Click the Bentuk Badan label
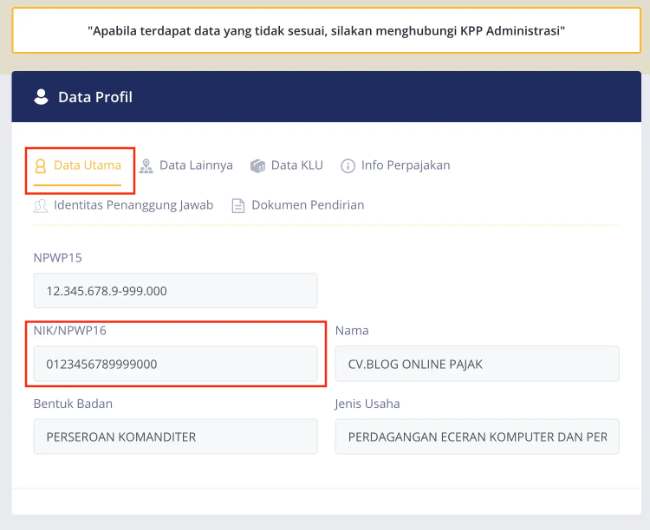Image resolution: width=650 pixels, height=530 pixels. 73,404
